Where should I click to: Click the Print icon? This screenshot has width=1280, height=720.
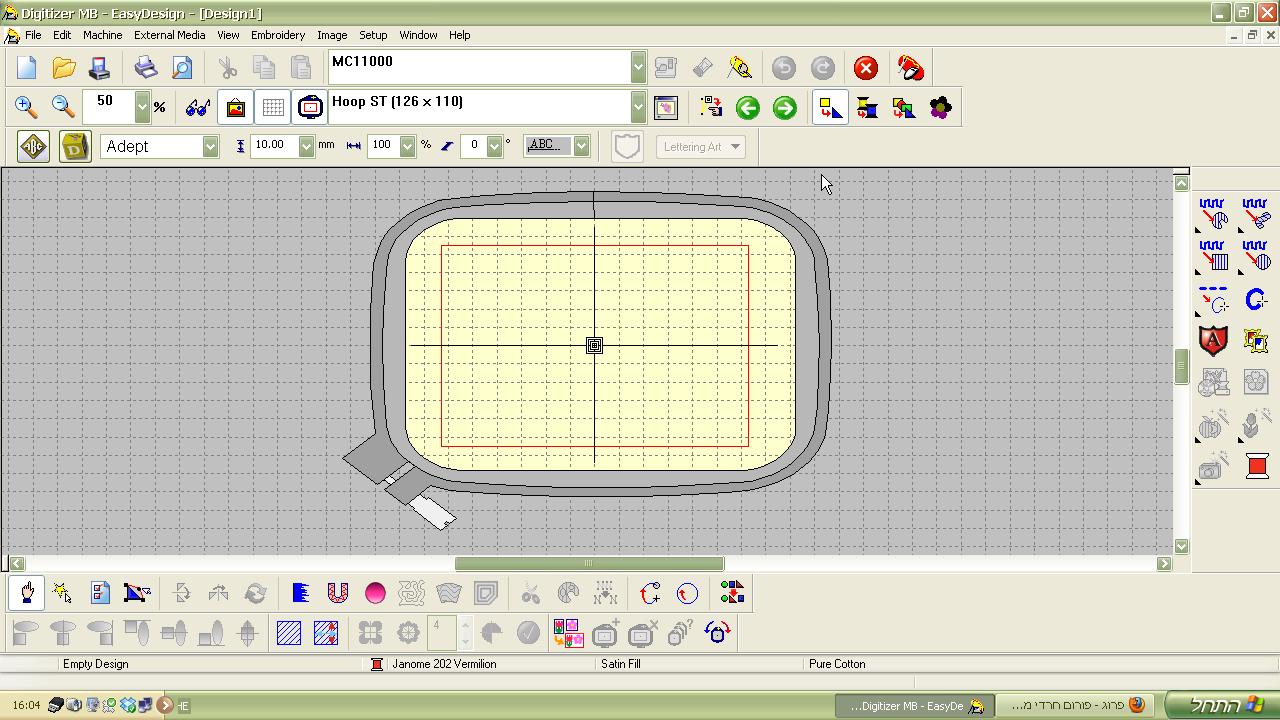(146, 68)
